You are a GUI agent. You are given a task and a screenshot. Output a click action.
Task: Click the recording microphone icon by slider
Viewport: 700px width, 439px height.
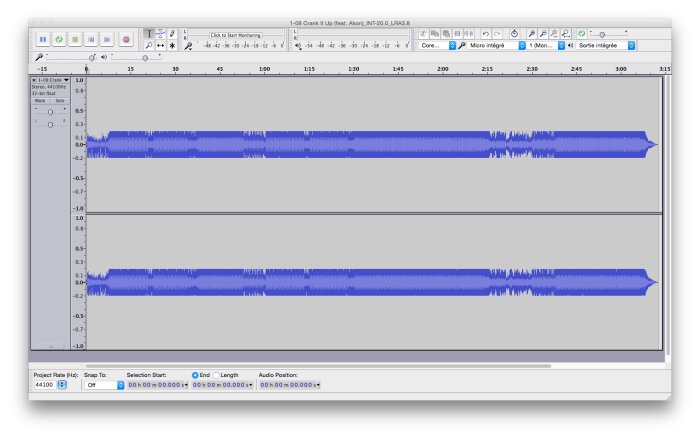39,57
